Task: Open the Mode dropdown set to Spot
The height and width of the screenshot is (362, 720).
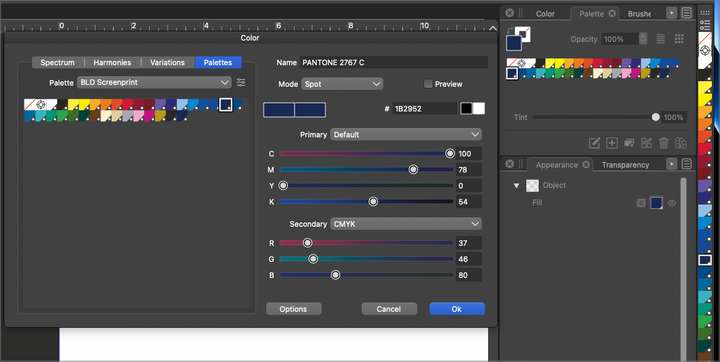Action: 342,84
